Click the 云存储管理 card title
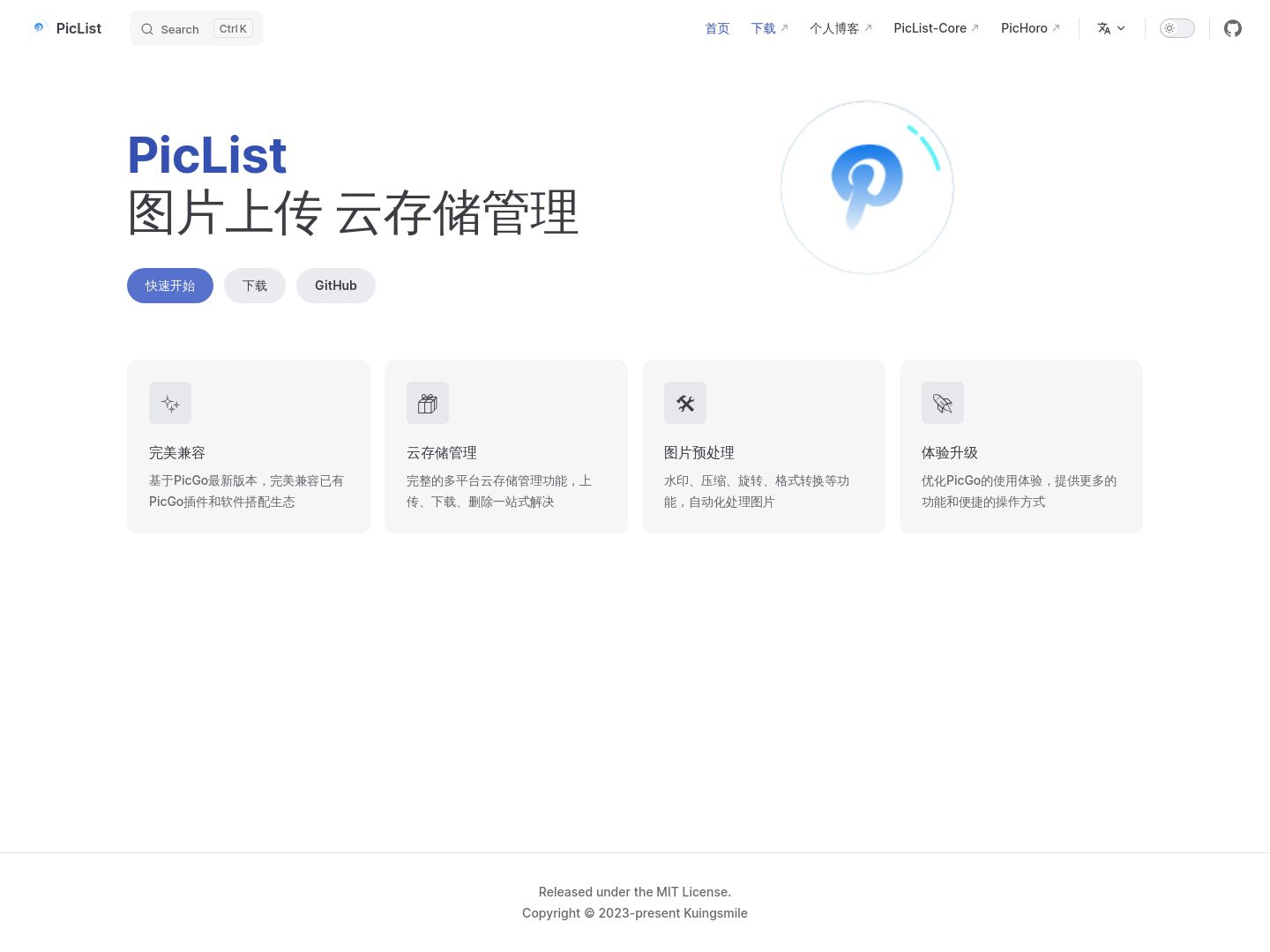 (442, 453)
